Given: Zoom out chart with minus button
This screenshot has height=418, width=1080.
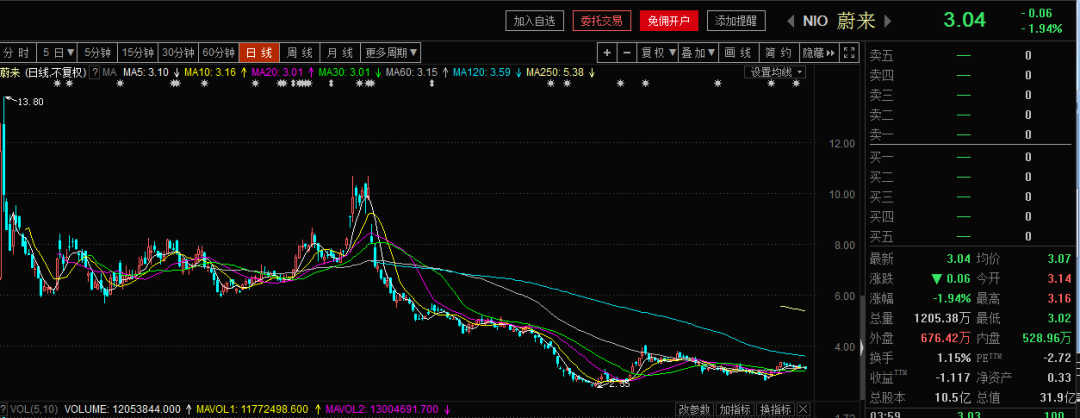Looking at the screenshot, I should pyautogui.click(x=627, y=53).
